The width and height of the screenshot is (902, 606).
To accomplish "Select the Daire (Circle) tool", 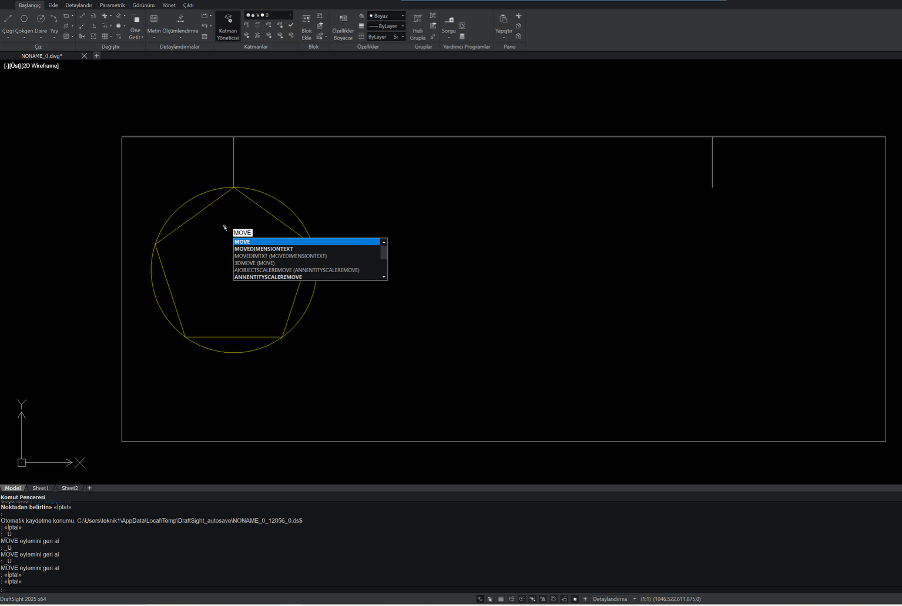I will pyautogui.click(x=40, y=20).
